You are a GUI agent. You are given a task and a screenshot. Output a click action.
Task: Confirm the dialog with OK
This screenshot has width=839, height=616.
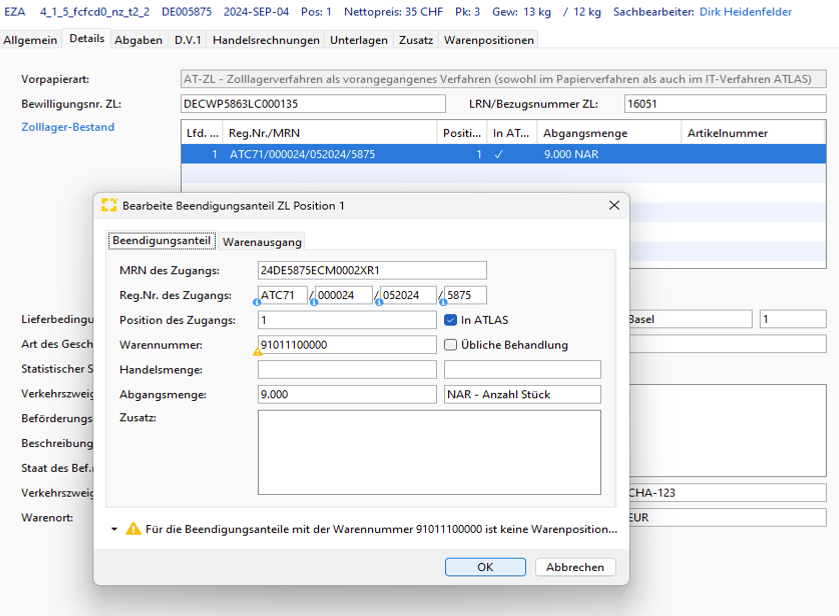click(485, 567)
